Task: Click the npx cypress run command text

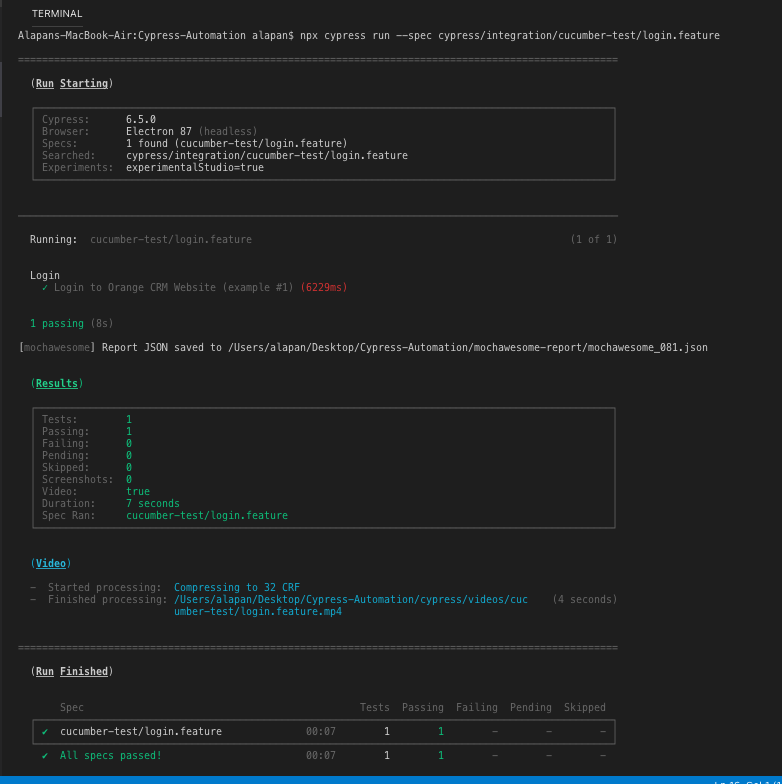Action: point(510,36)
